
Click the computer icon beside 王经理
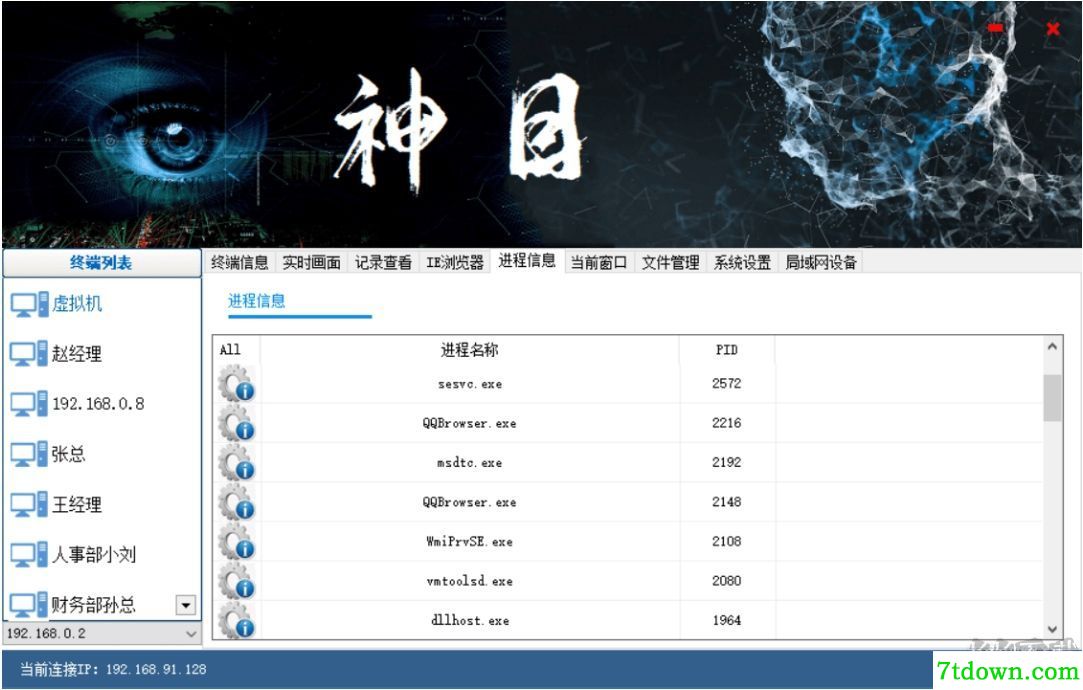29,505
